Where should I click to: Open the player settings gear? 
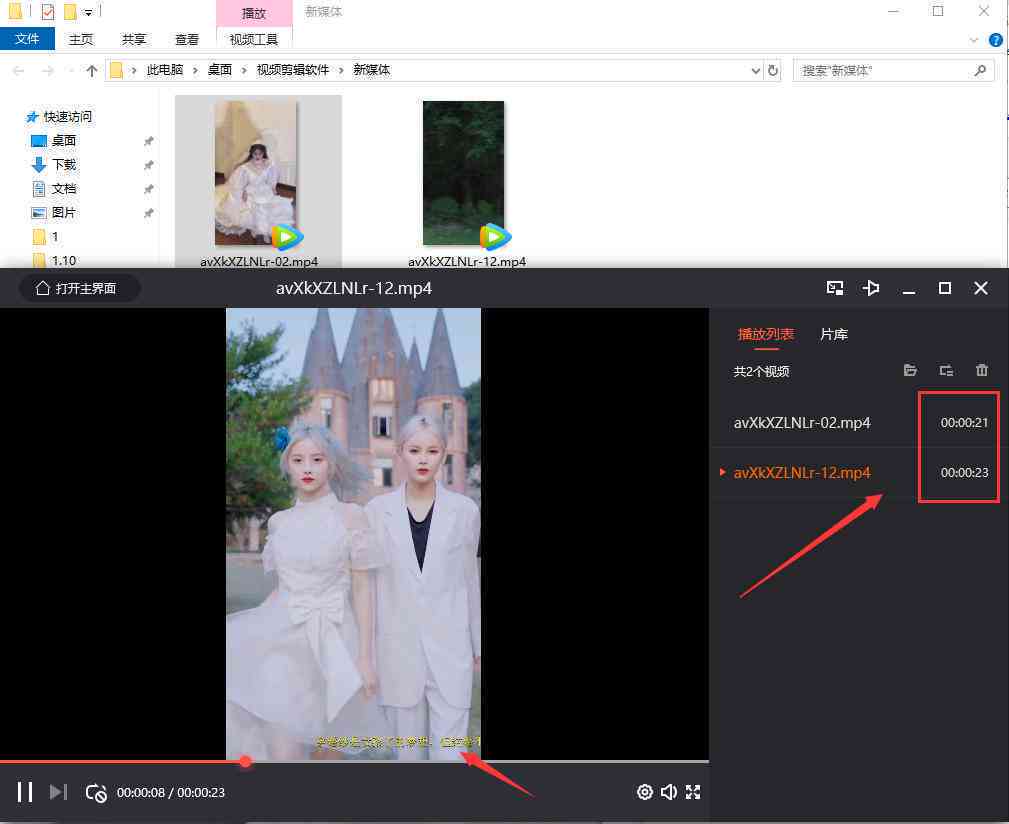pos(645,792)
